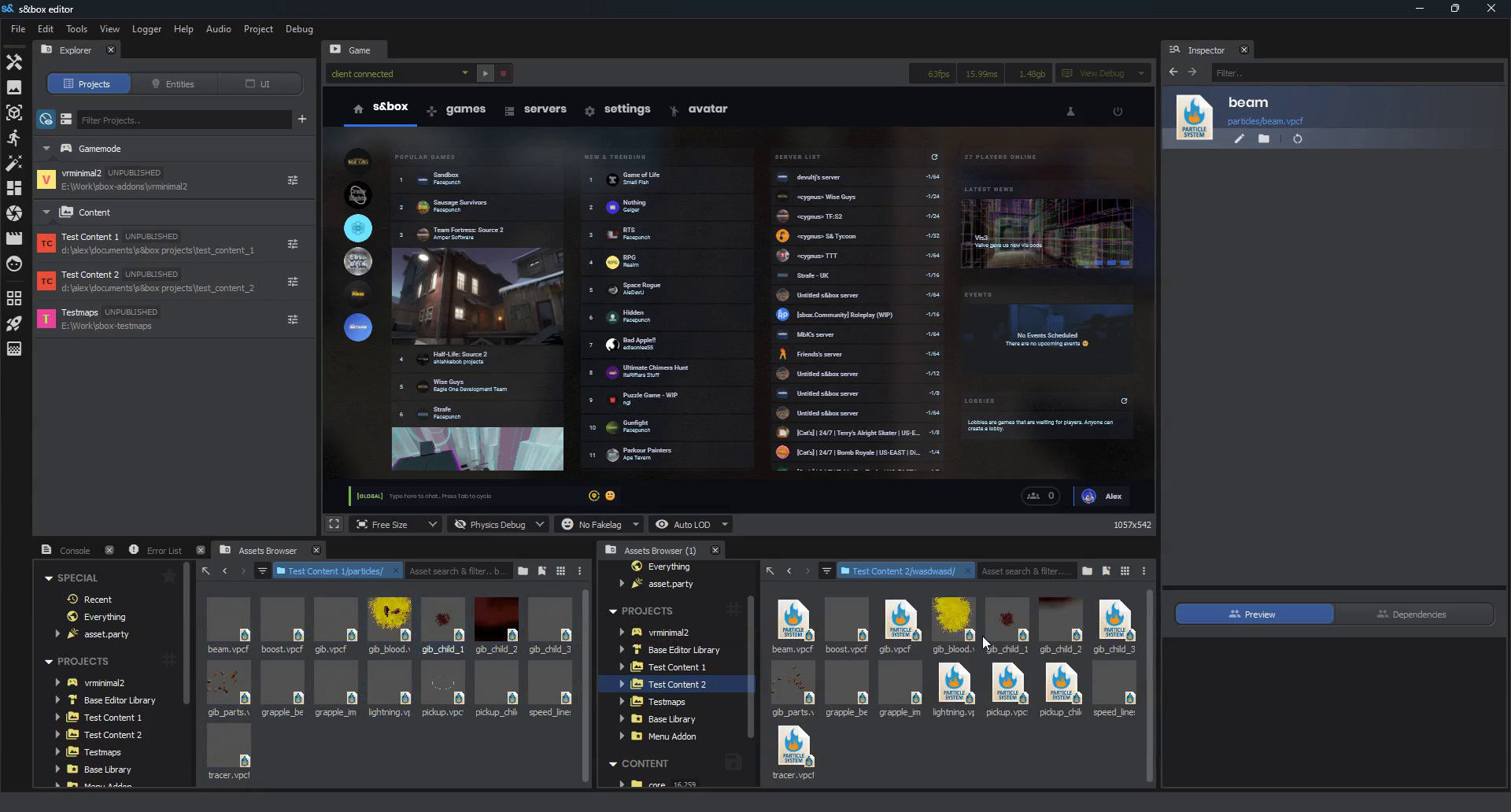This screenshot has height=812, width=1511.
Task: Open the face avatar tool in left sidebar
Action: [14, 264]
